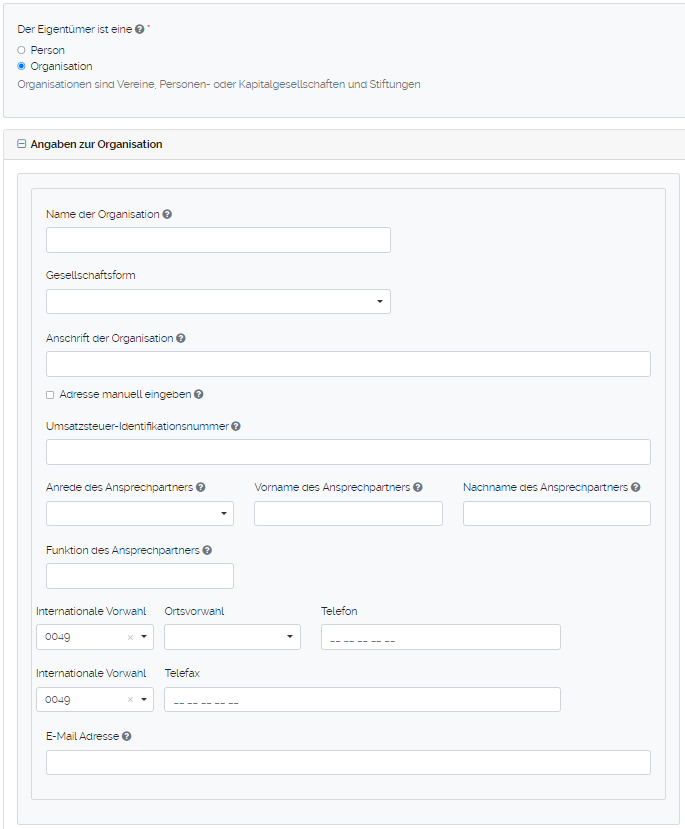Clear the 0049 fax prefix selection
This screenshot has width=685, height=829.
pos(130,699)
